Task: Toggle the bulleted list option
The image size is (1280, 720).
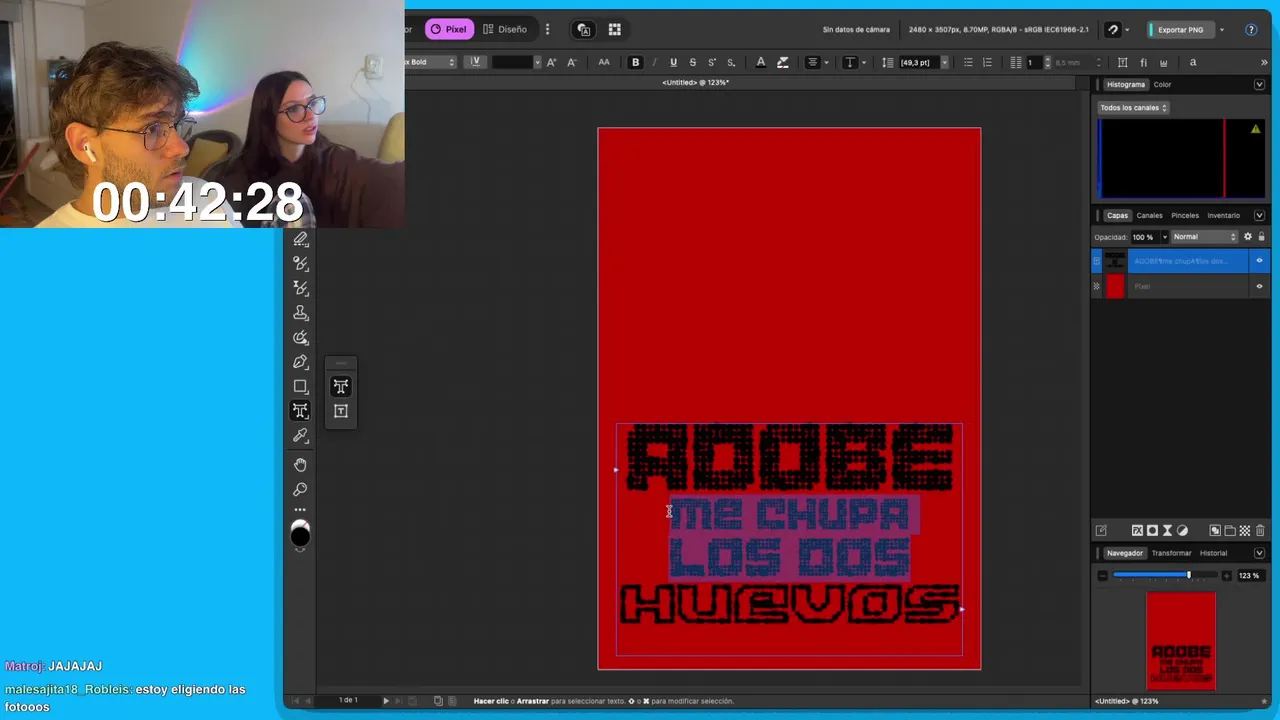Action: [968, 62]
